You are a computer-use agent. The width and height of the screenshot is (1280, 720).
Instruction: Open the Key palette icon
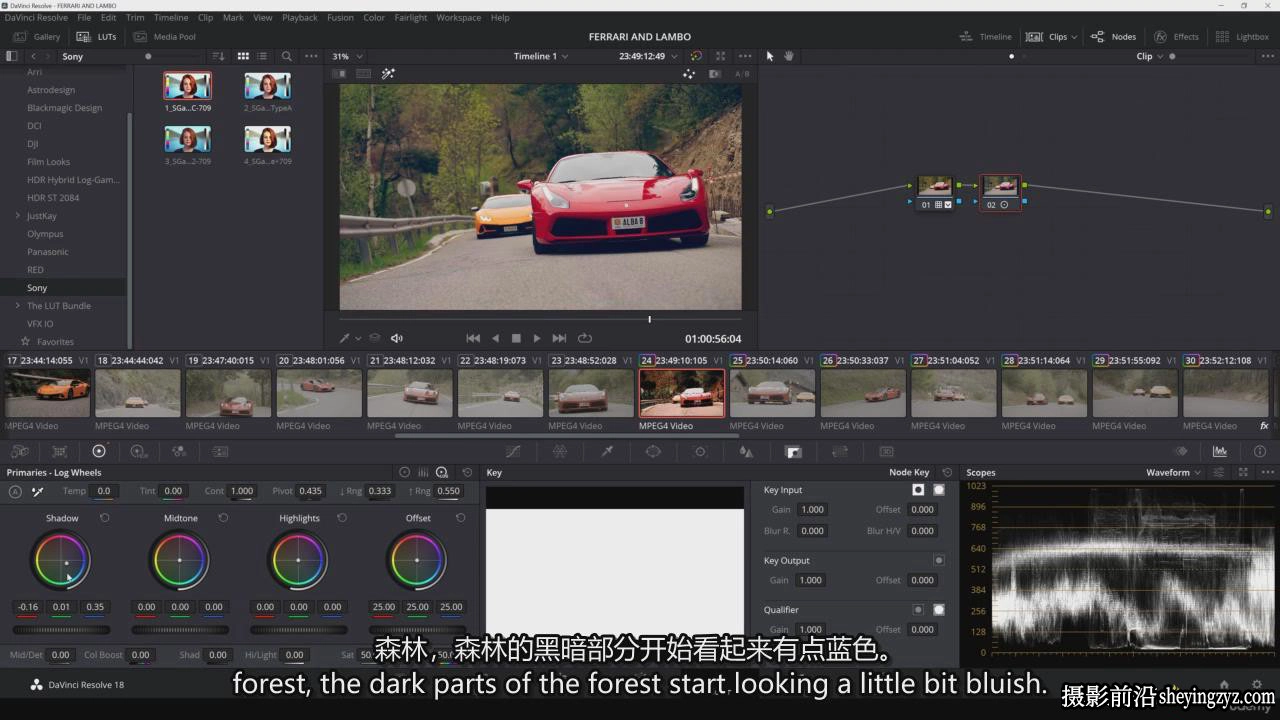[793, 451]
